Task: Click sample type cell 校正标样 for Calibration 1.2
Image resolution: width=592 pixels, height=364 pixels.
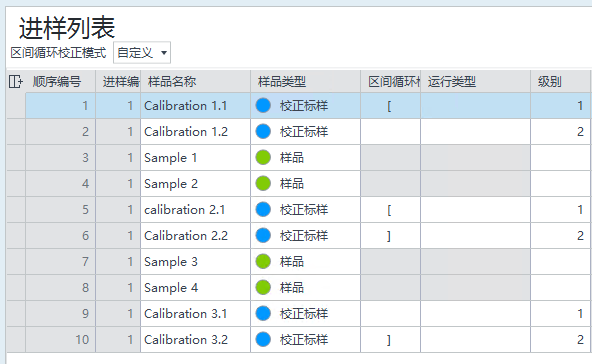Action: pyautogui.click(x=305, y=132)
